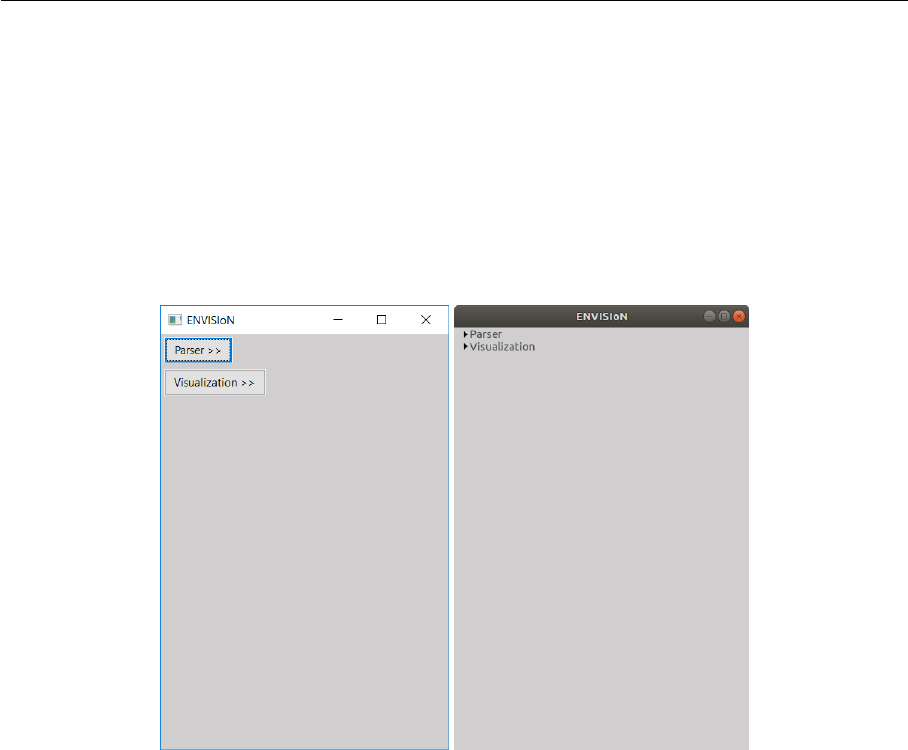Click the ENVISIoN title text in Windows title bar
Viewport: 908px width, 750px height.
[x=211, y=320]
